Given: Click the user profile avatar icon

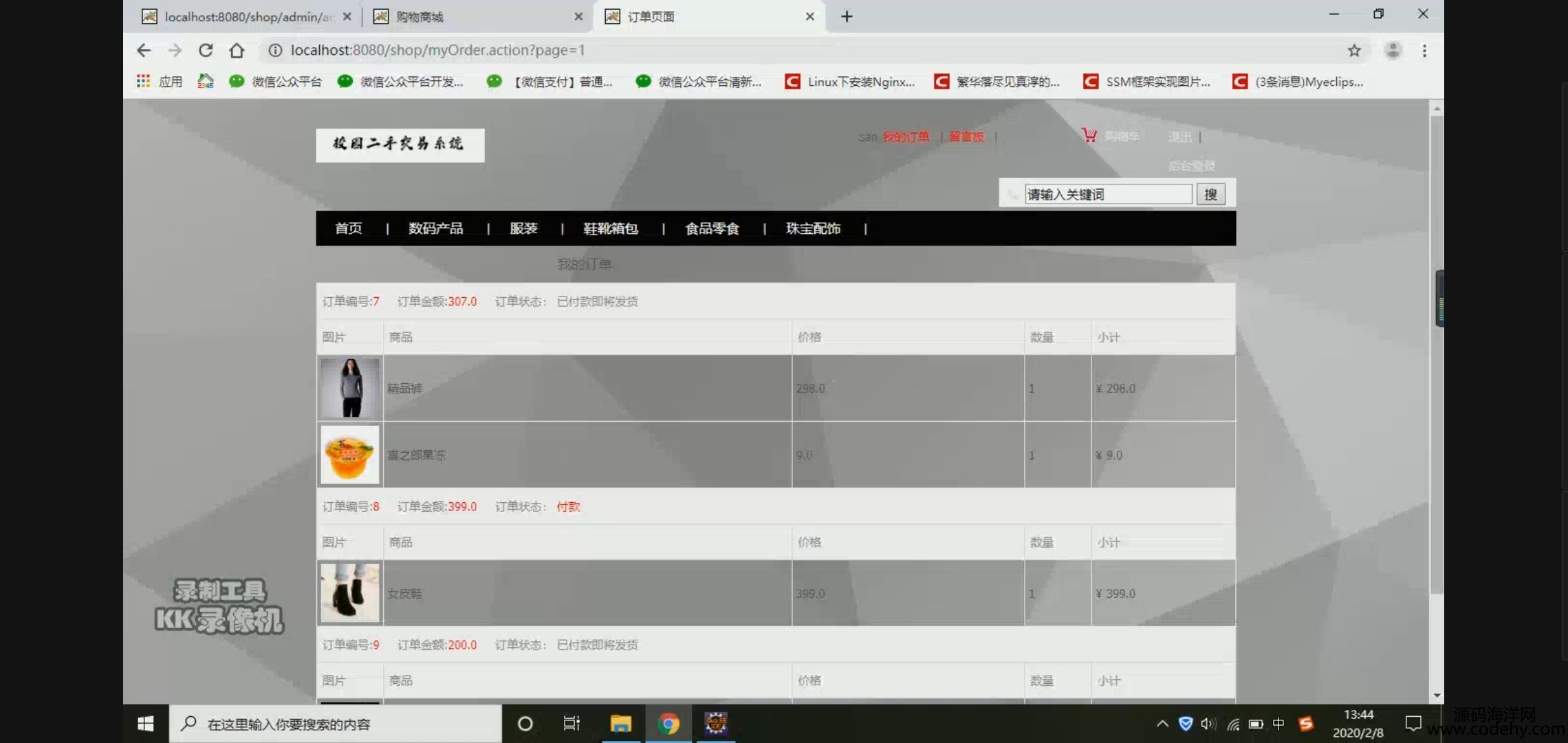Looking at the screenshot, I should [x=1393, y=50].
